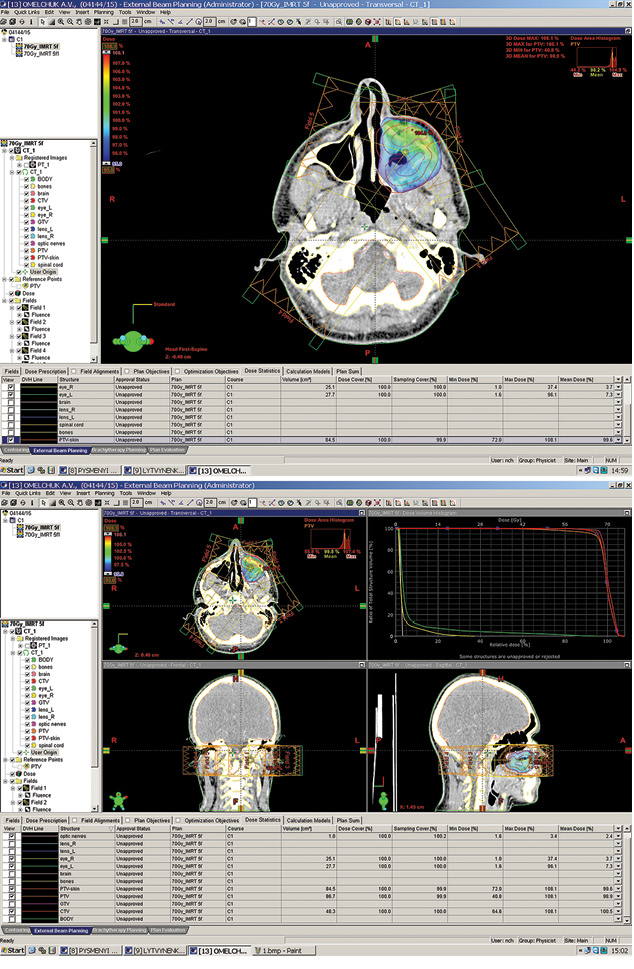Click the brain structure icon in upper tree
Screen dimensions: 634x969
click(33, 193)
